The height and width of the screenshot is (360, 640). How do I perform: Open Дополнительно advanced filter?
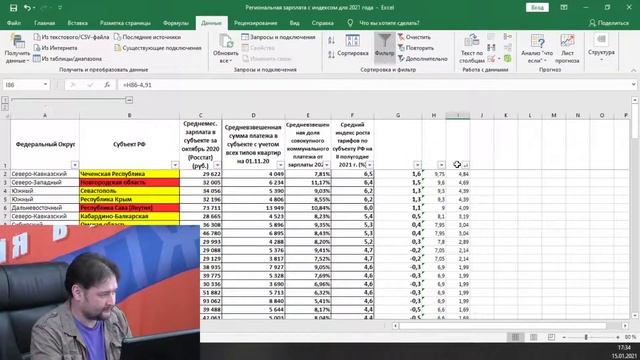[423, 59]
